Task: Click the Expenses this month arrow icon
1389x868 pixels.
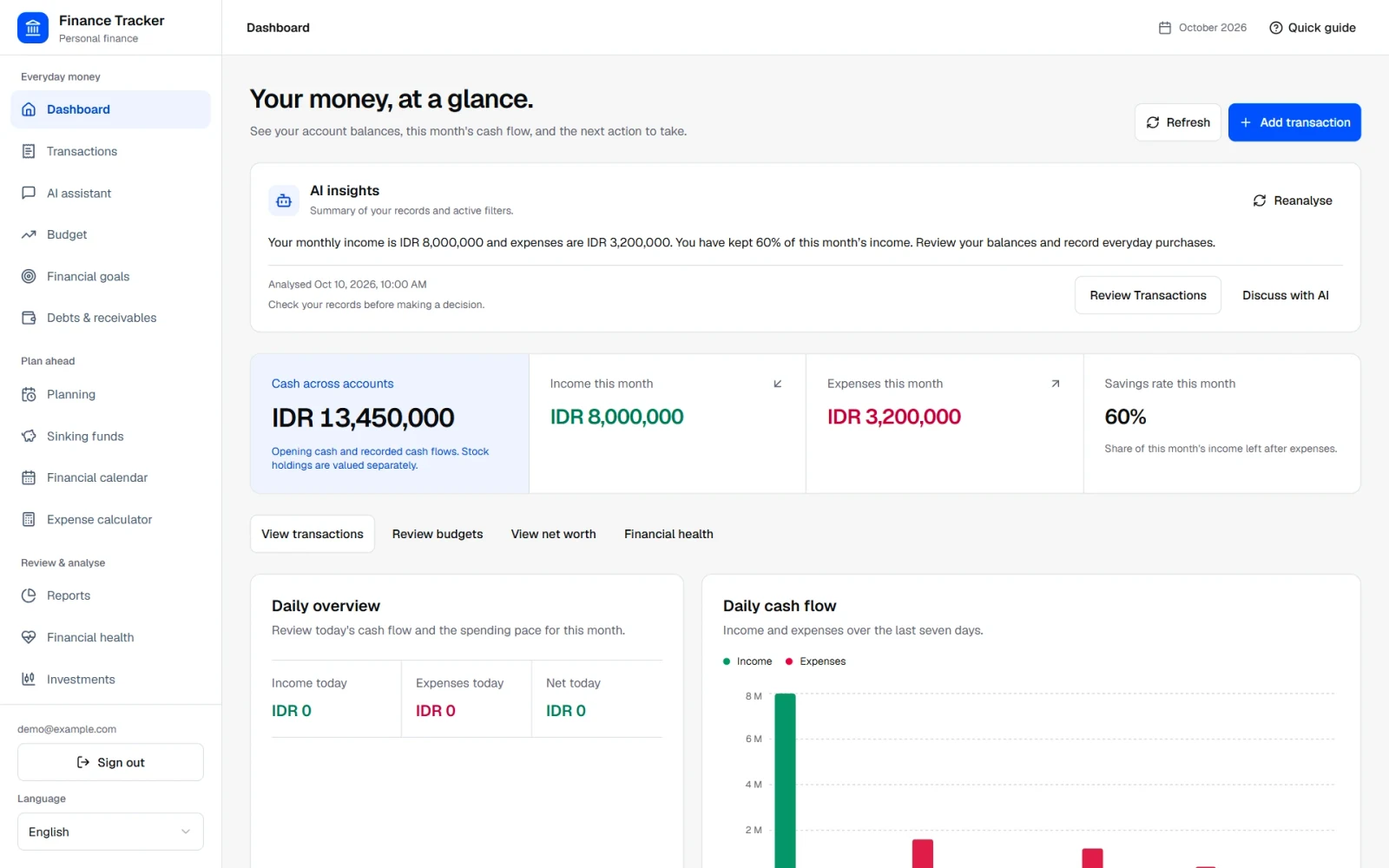Action: (x=1056, y=384)
